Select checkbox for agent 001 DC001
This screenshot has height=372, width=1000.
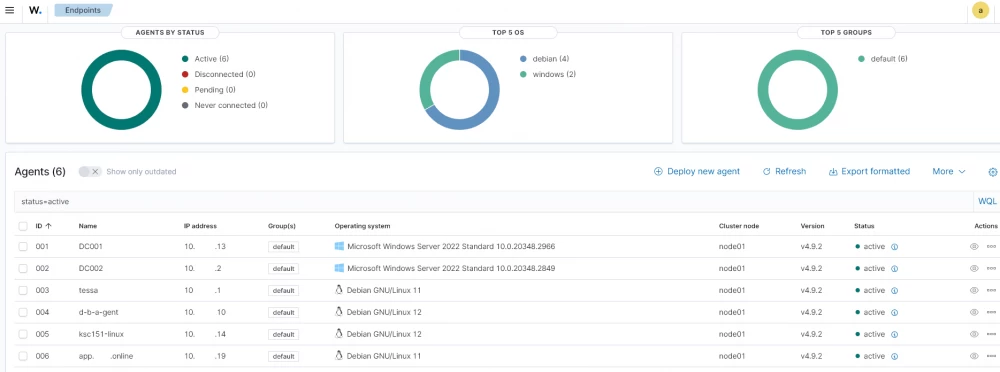[x=23, y=247]
